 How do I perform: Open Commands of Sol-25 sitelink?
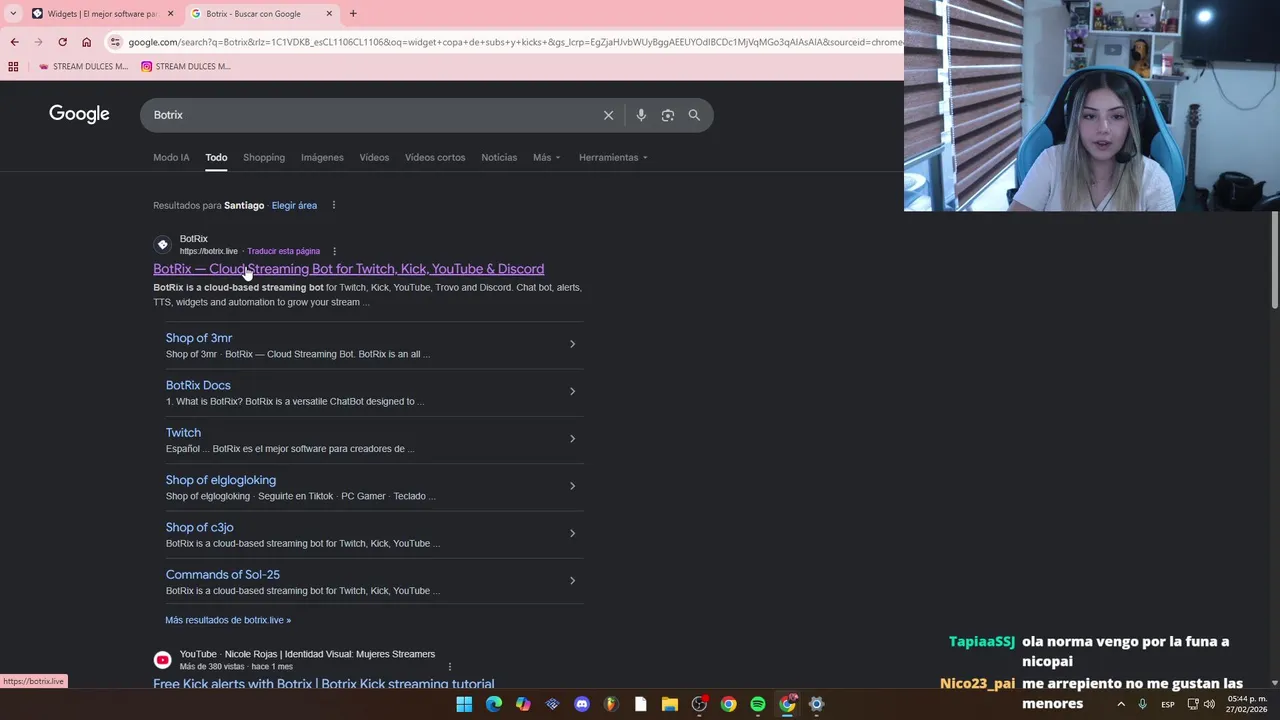pos(223,575)
